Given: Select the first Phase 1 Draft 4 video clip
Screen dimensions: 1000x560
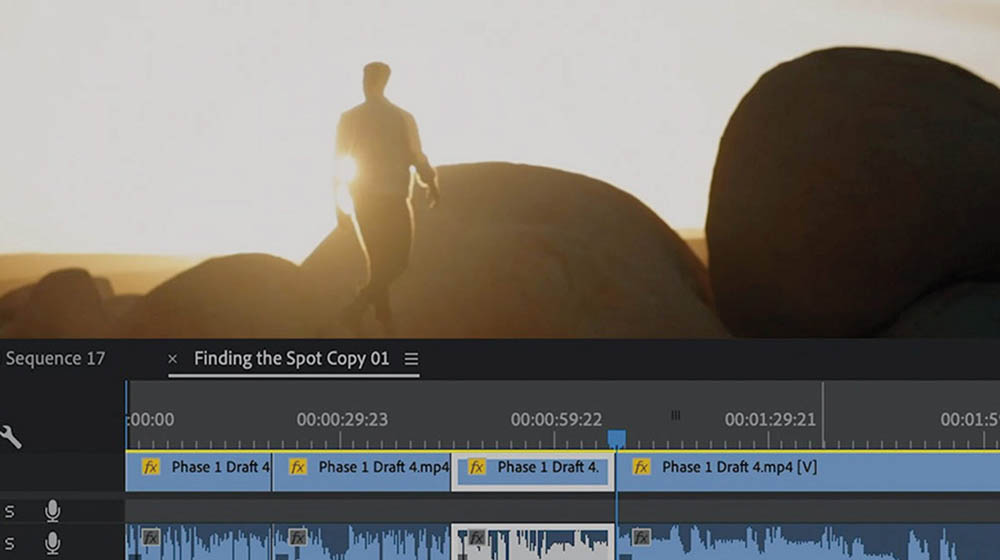Looking at the screenshot, I should [x=198, y=471].
